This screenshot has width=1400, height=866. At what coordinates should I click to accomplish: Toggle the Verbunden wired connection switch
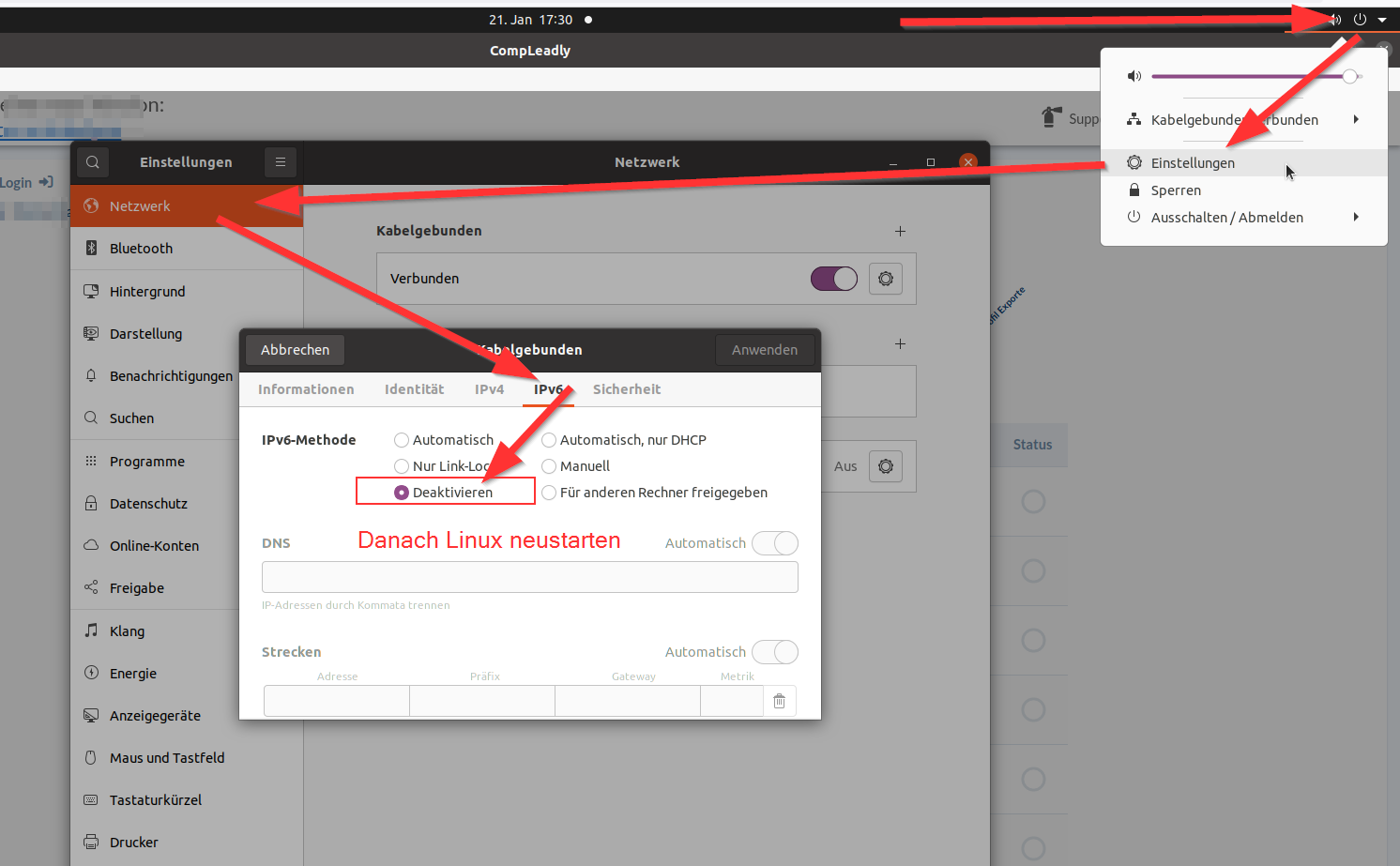point(833,279)
